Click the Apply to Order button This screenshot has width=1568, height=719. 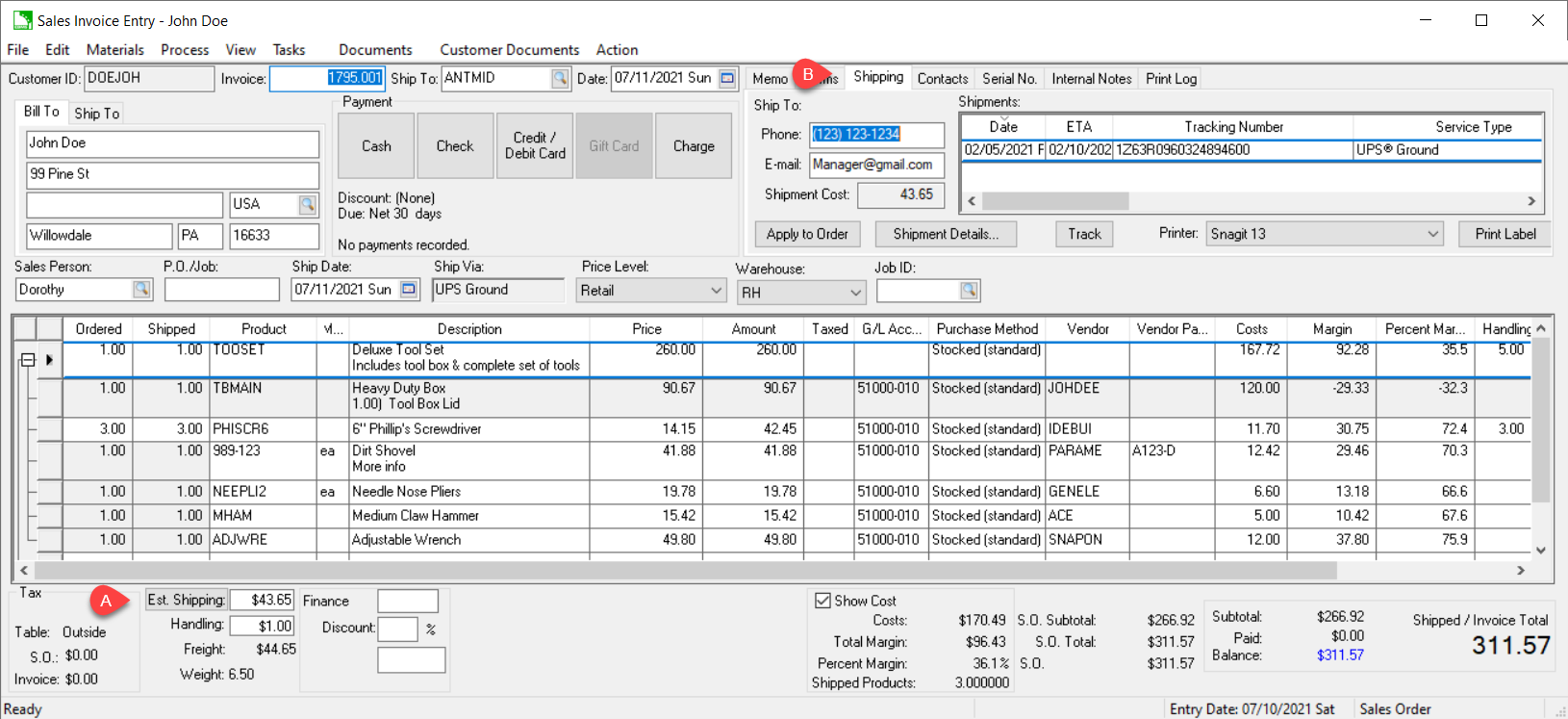[807, 234]
